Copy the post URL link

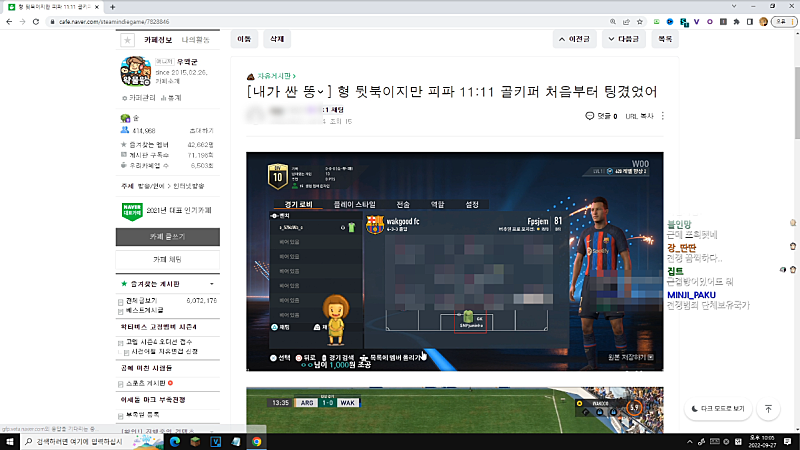point(639,116)
